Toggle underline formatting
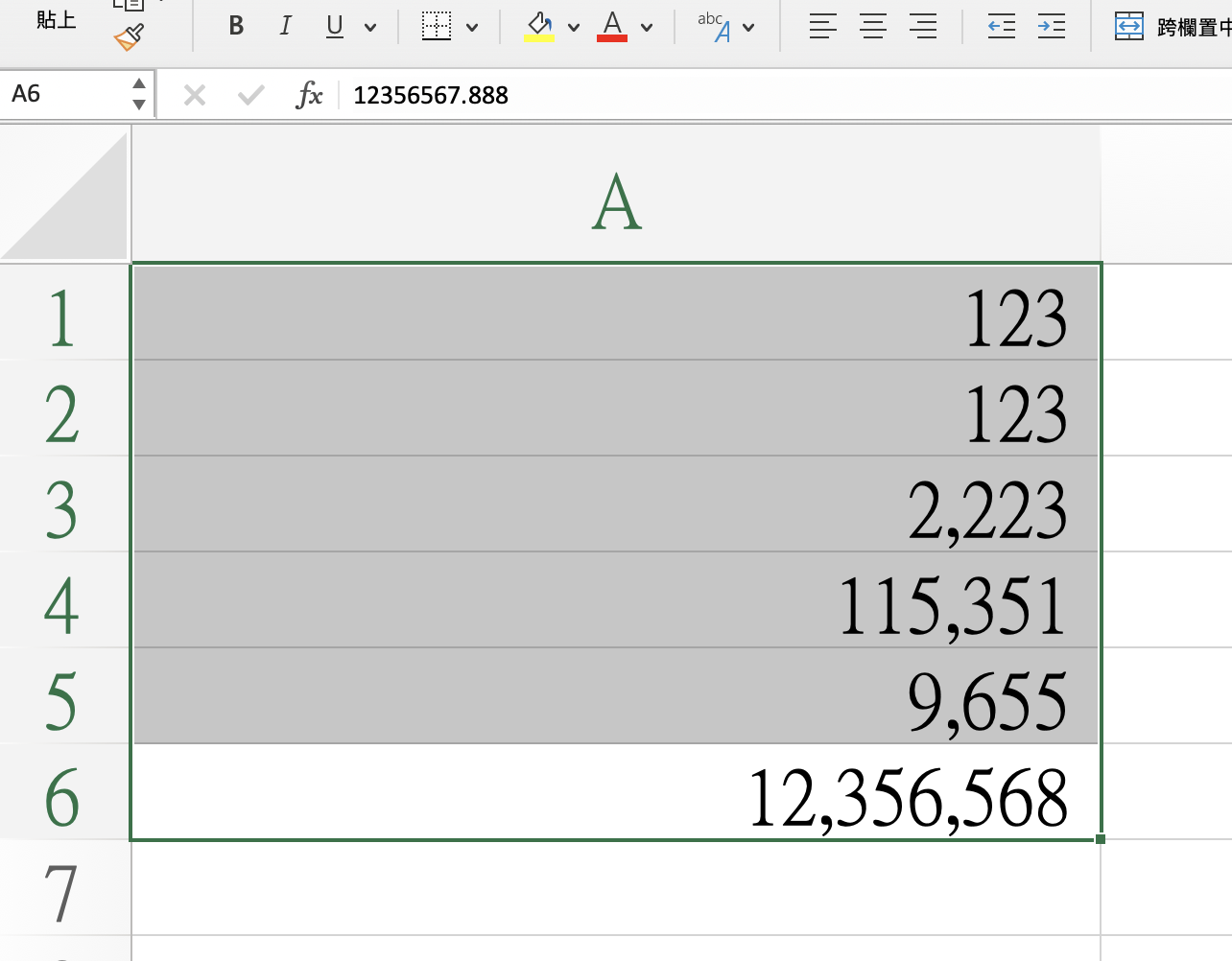Viewport: 1232px width, 961px height. (x=333, y=26)
